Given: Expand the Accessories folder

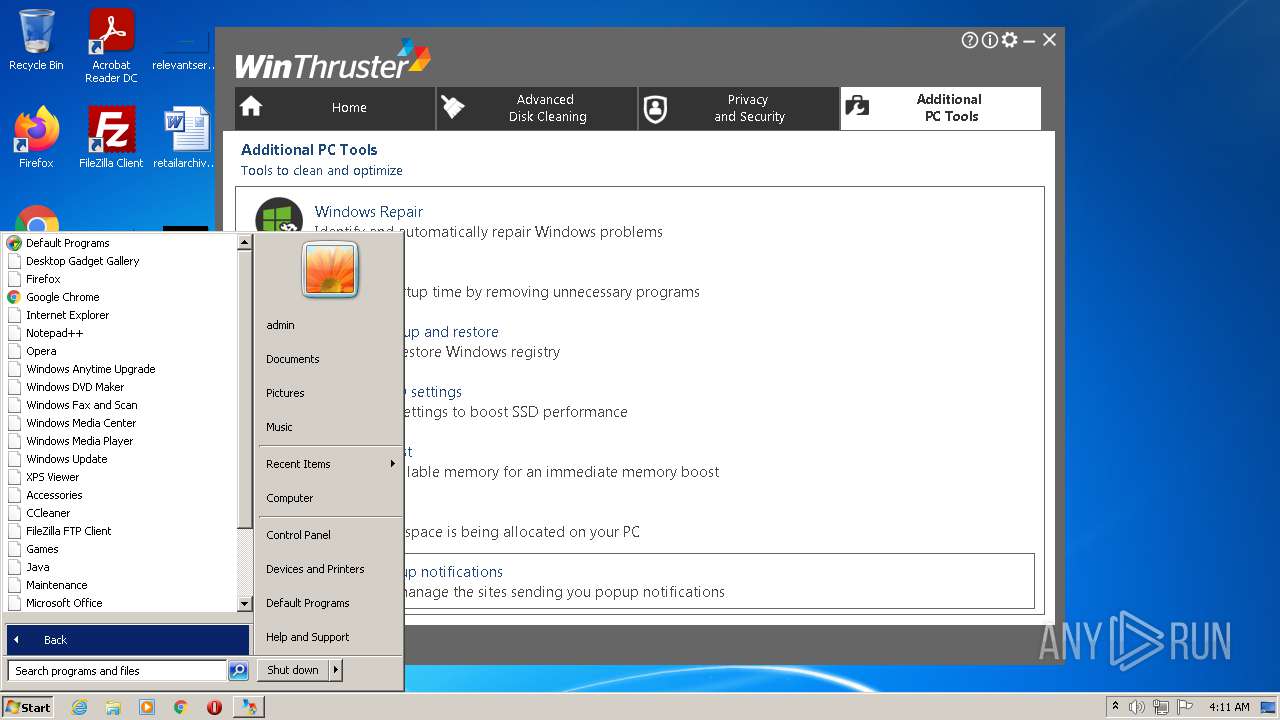Looking at the screenshot, I should 120,495.
